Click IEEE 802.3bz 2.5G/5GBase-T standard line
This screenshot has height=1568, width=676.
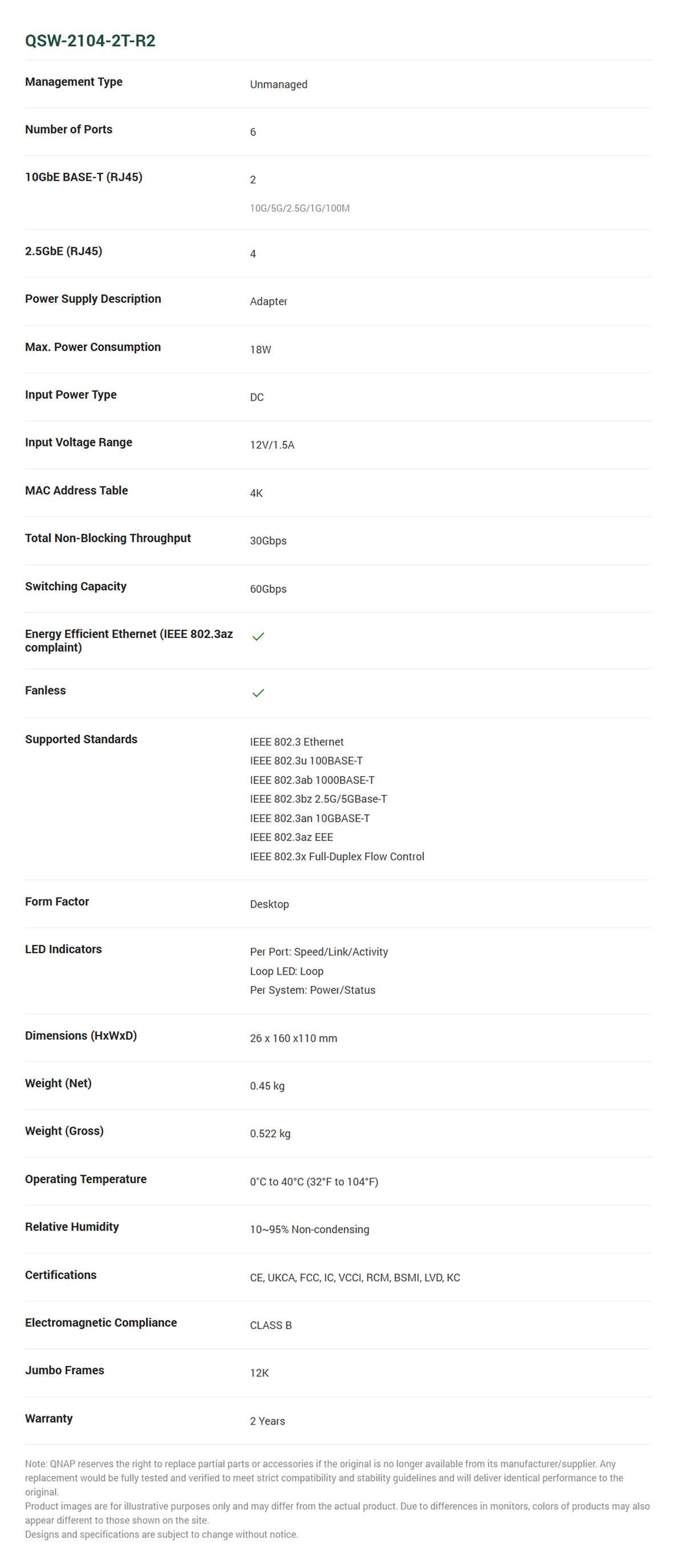pyautogui.click(x=318, y=799)
